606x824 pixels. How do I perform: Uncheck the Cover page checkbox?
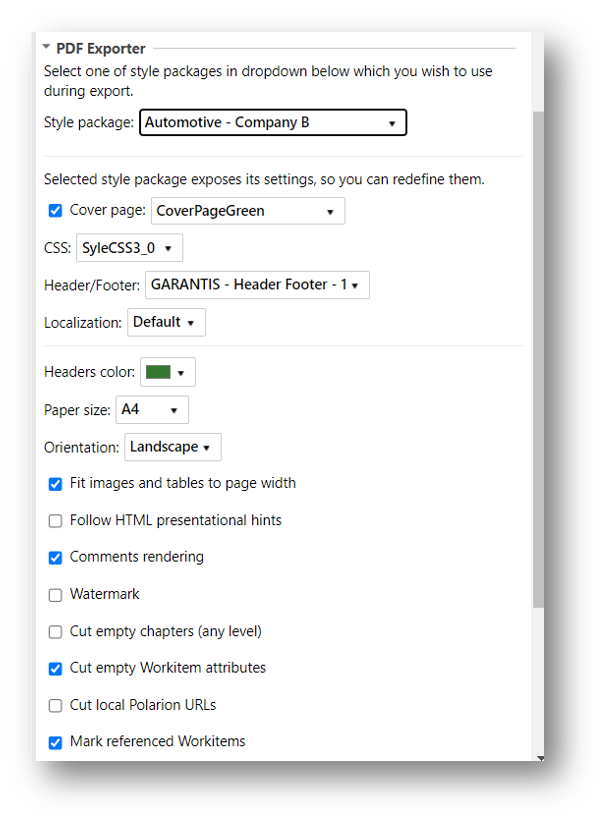coord(55,211)
